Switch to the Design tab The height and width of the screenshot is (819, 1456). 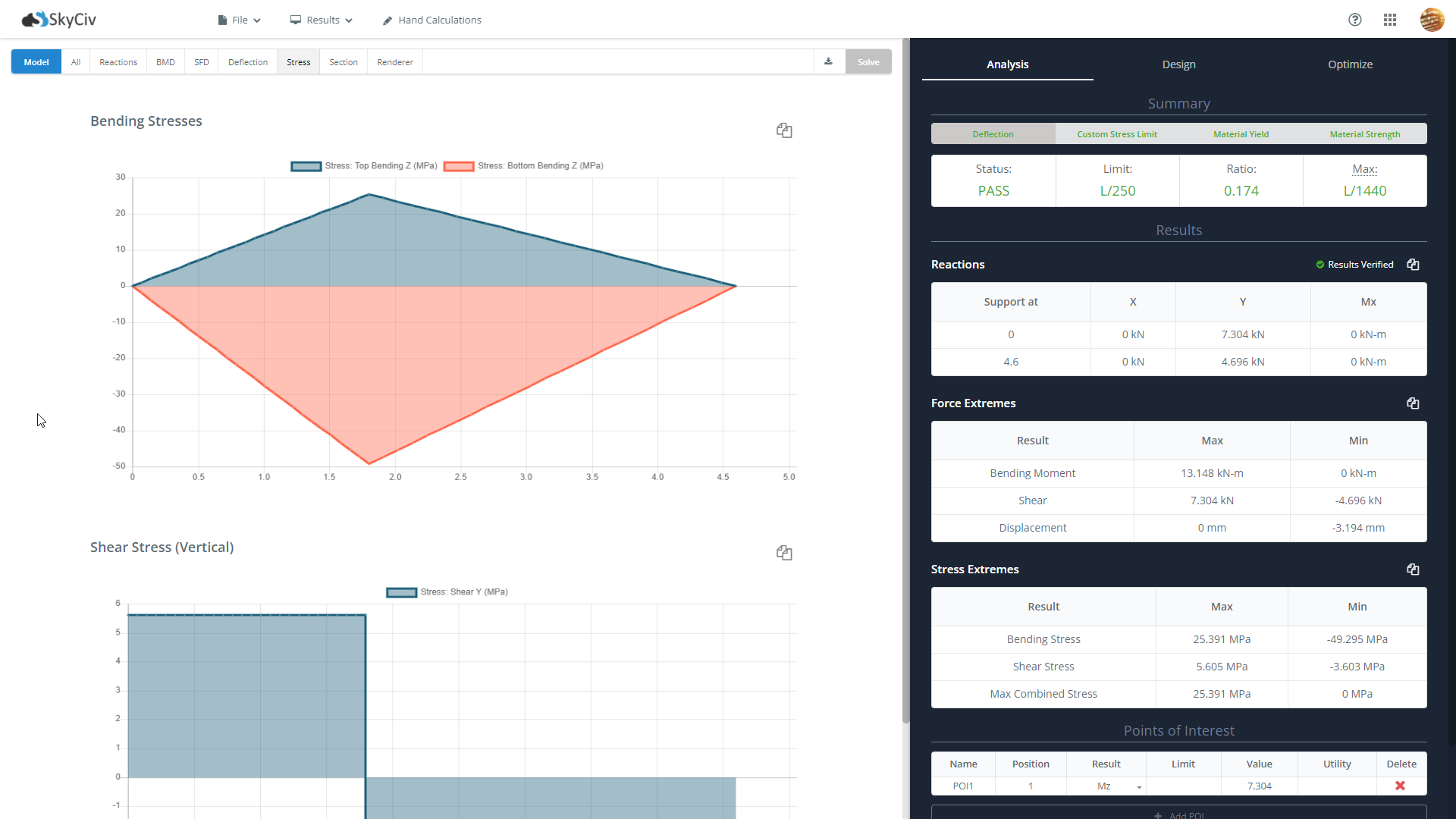click(x=1178, y=64)
